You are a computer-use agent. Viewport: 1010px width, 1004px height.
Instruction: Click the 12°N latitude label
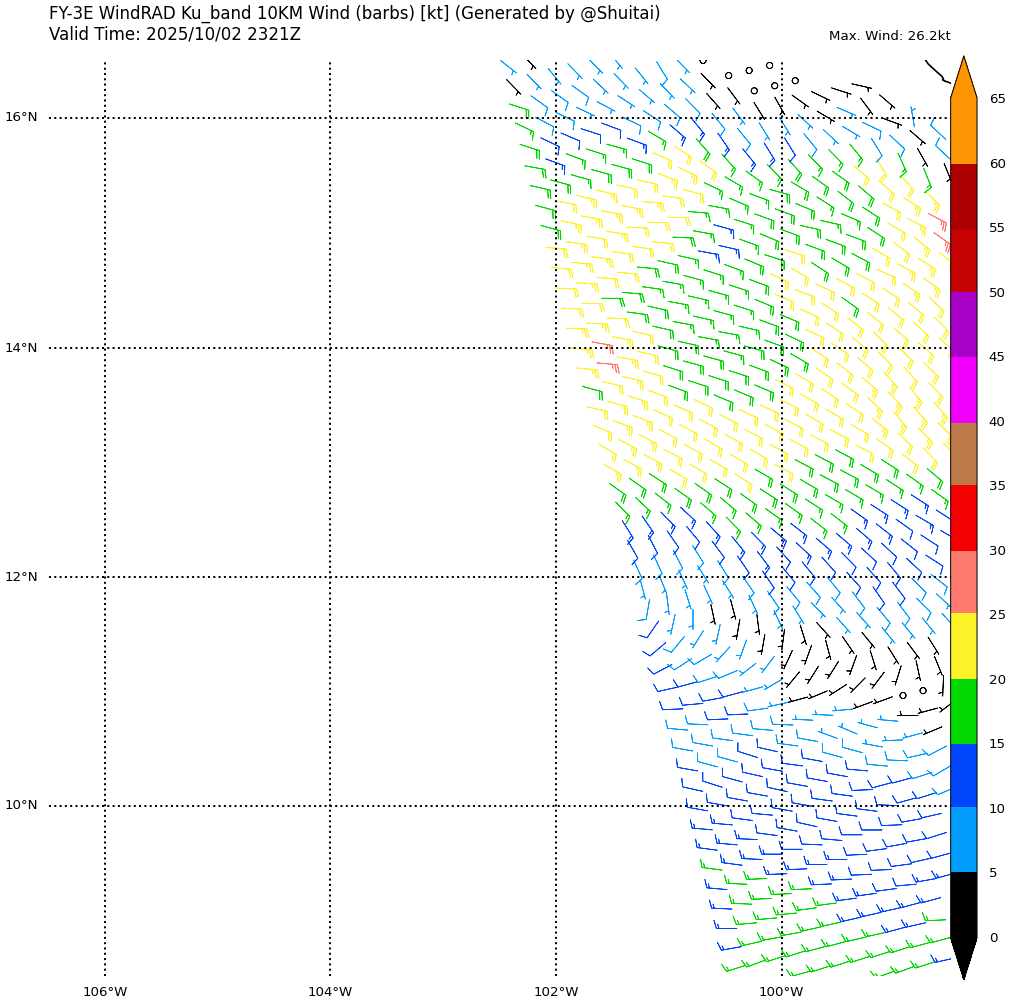(21, 577)
